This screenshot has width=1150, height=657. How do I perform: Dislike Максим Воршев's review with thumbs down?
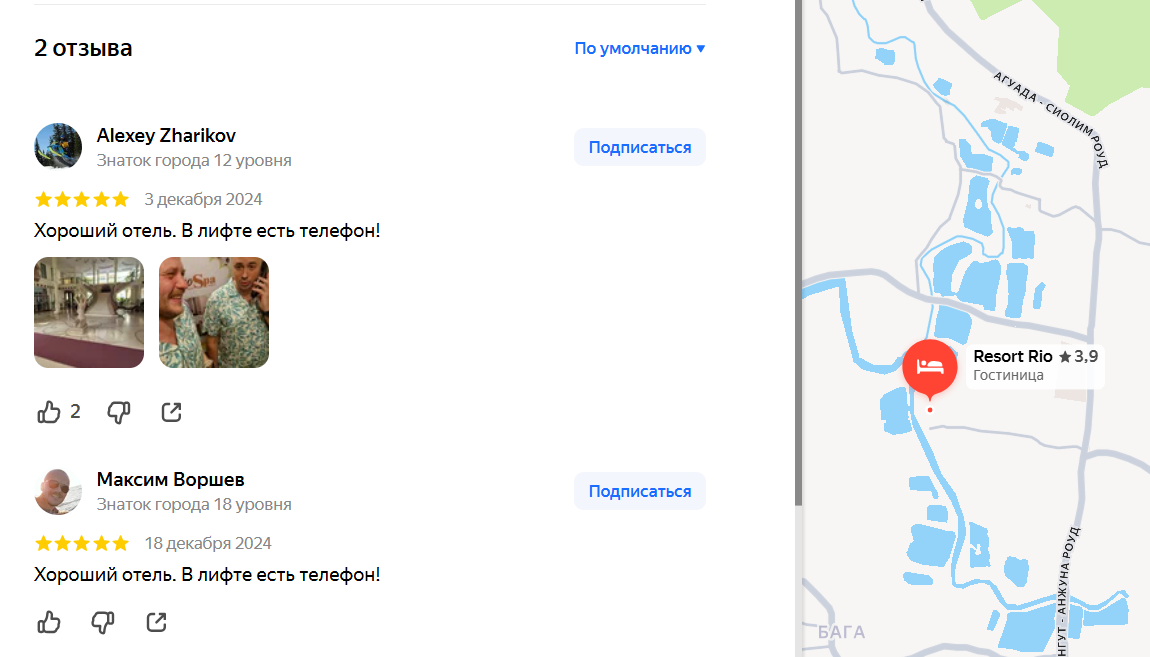pyautogui.click(x=103, y=623)
